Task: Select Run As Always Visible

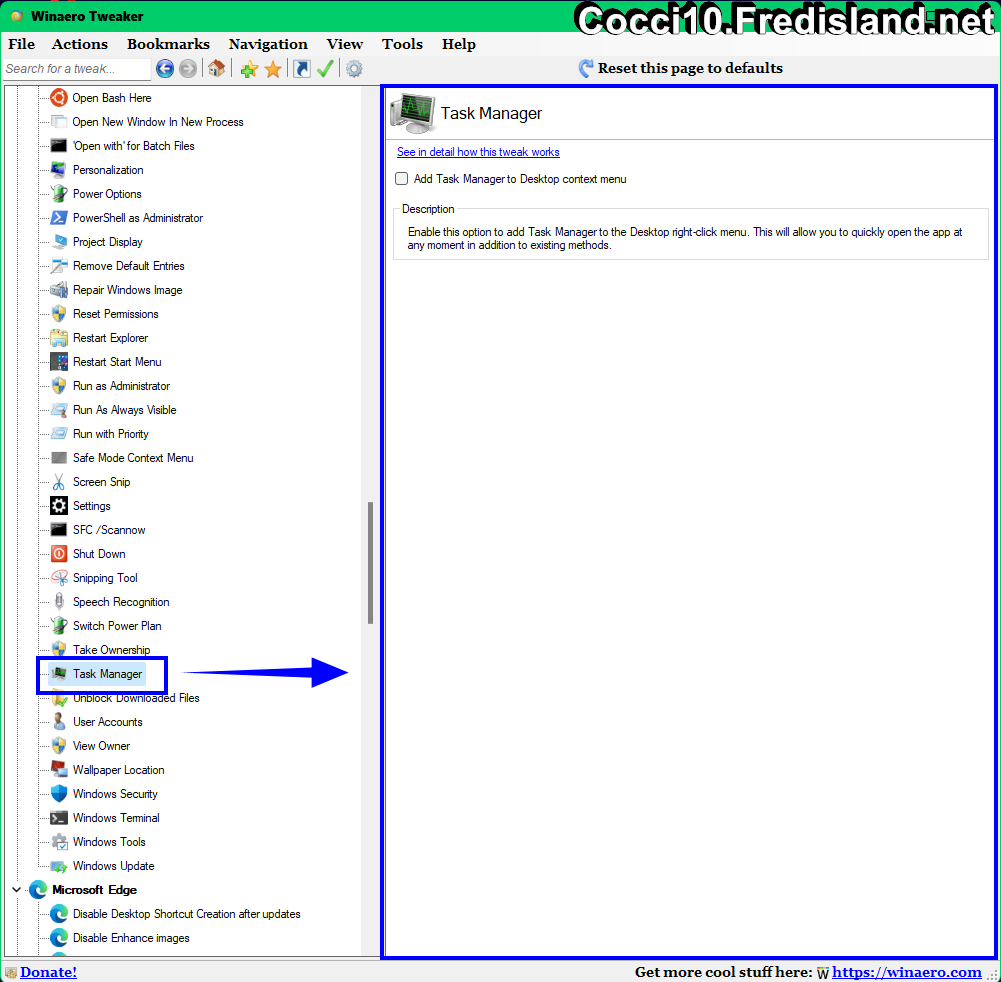Action: (x=124, y=410)
